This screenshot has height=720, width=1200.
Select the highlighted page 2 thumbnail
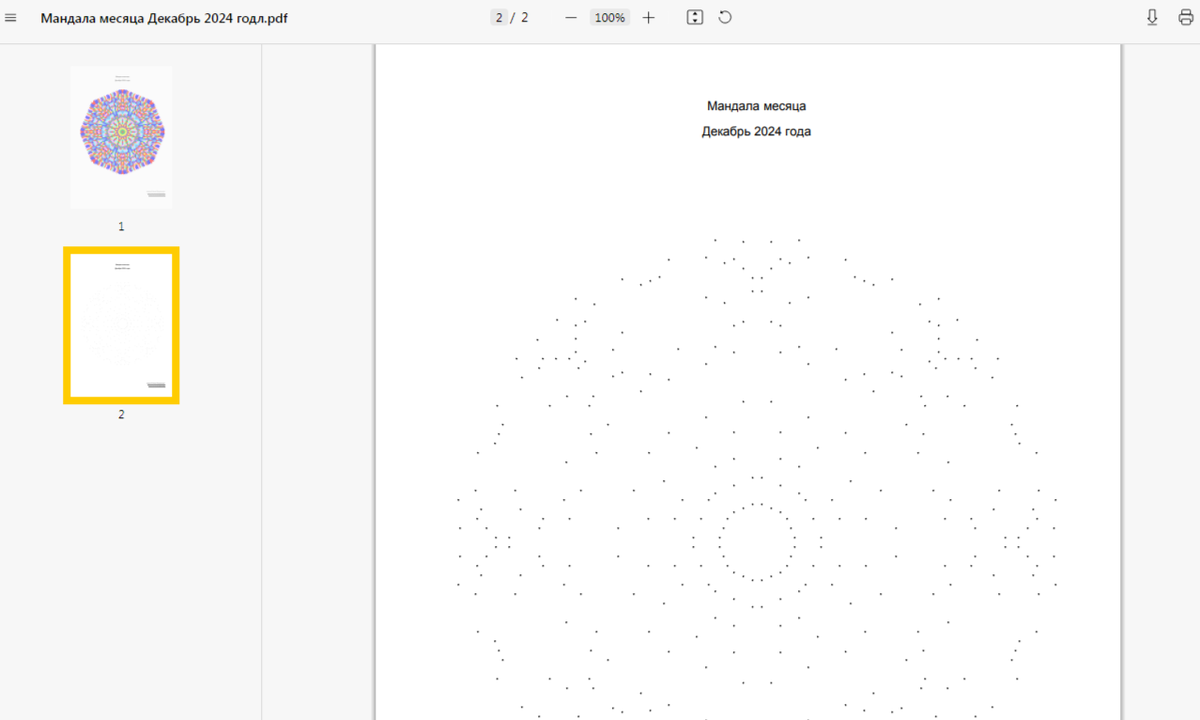[121, 325]
